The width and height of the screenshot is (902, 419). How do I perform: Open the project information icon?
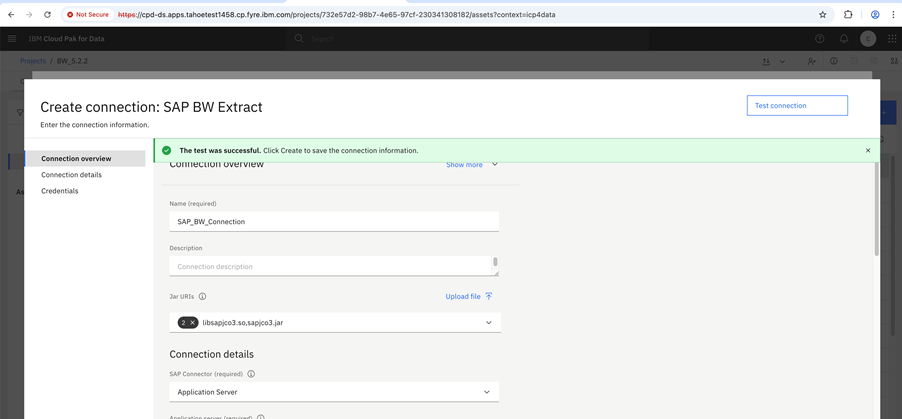(834, 61)
